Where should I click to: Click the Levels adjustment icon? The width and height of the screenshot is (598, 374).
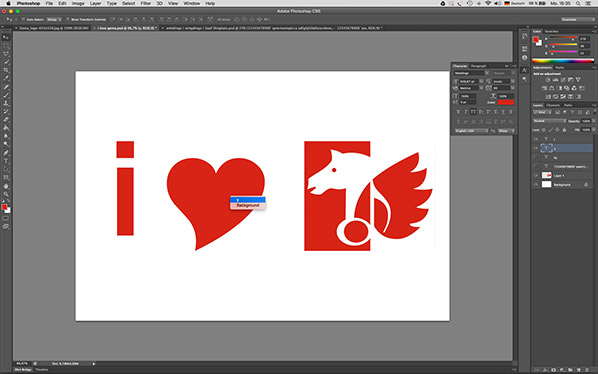coord(555,80)
